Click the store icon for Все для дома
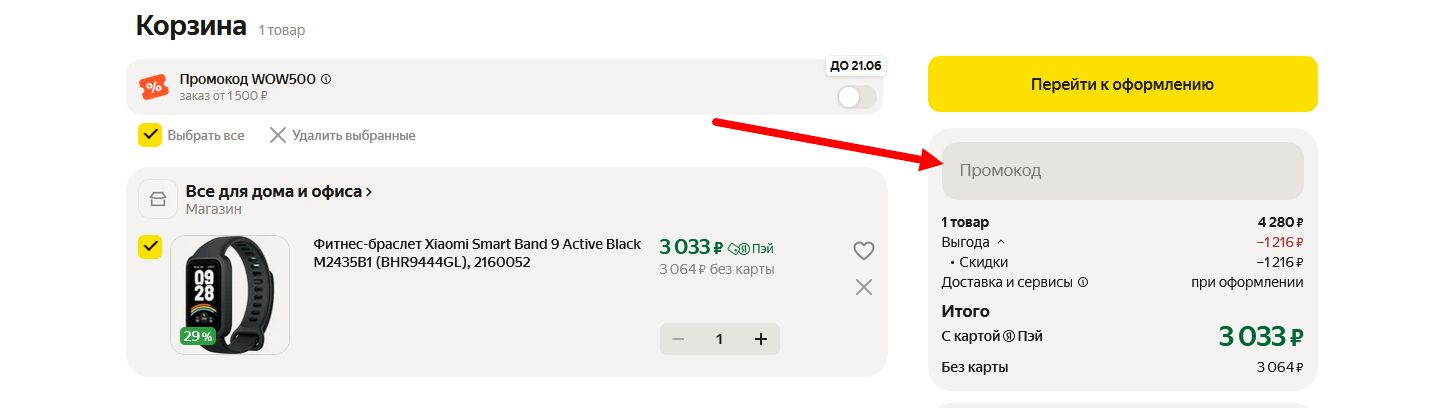The width and height of the screenshot is (1443, 408). point(157,198)
